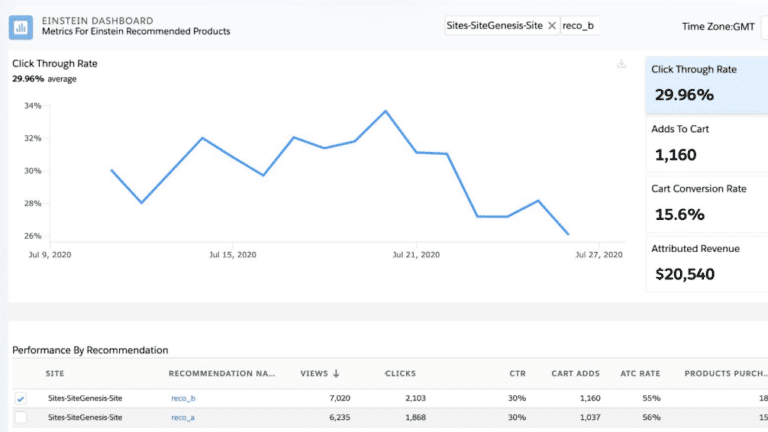Click the 55% ATC rate cell

point(651,398)
